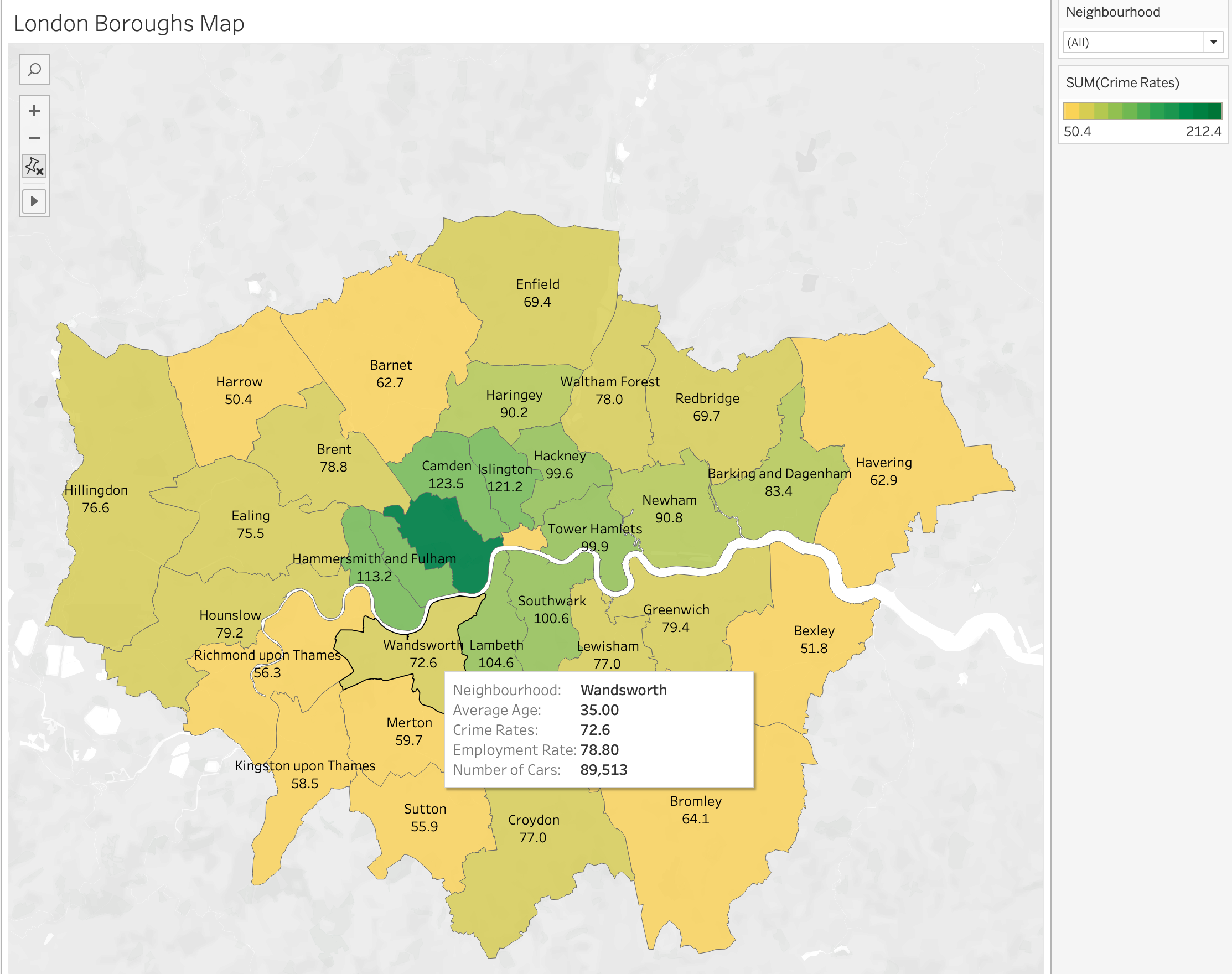
Task: Select the Croydon borough polygon
Action: click(x=534, y=828)
